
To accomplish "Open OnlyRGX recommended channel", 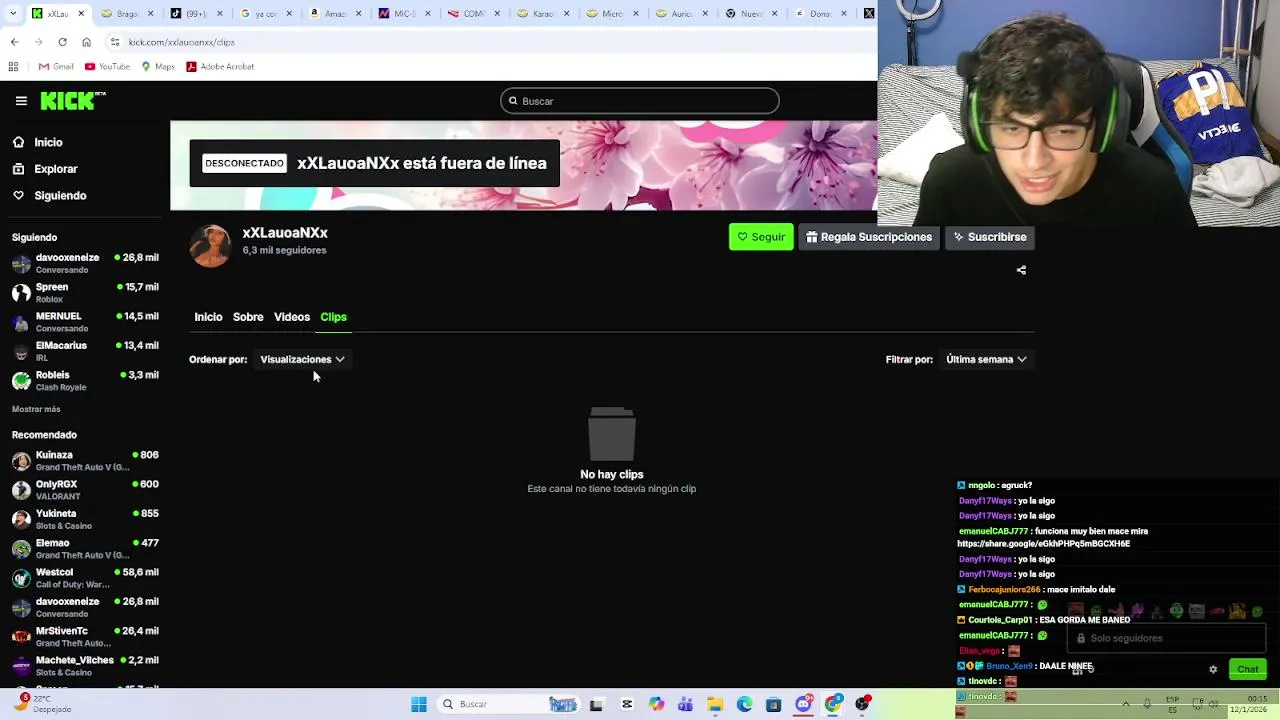I will [85, 489].
